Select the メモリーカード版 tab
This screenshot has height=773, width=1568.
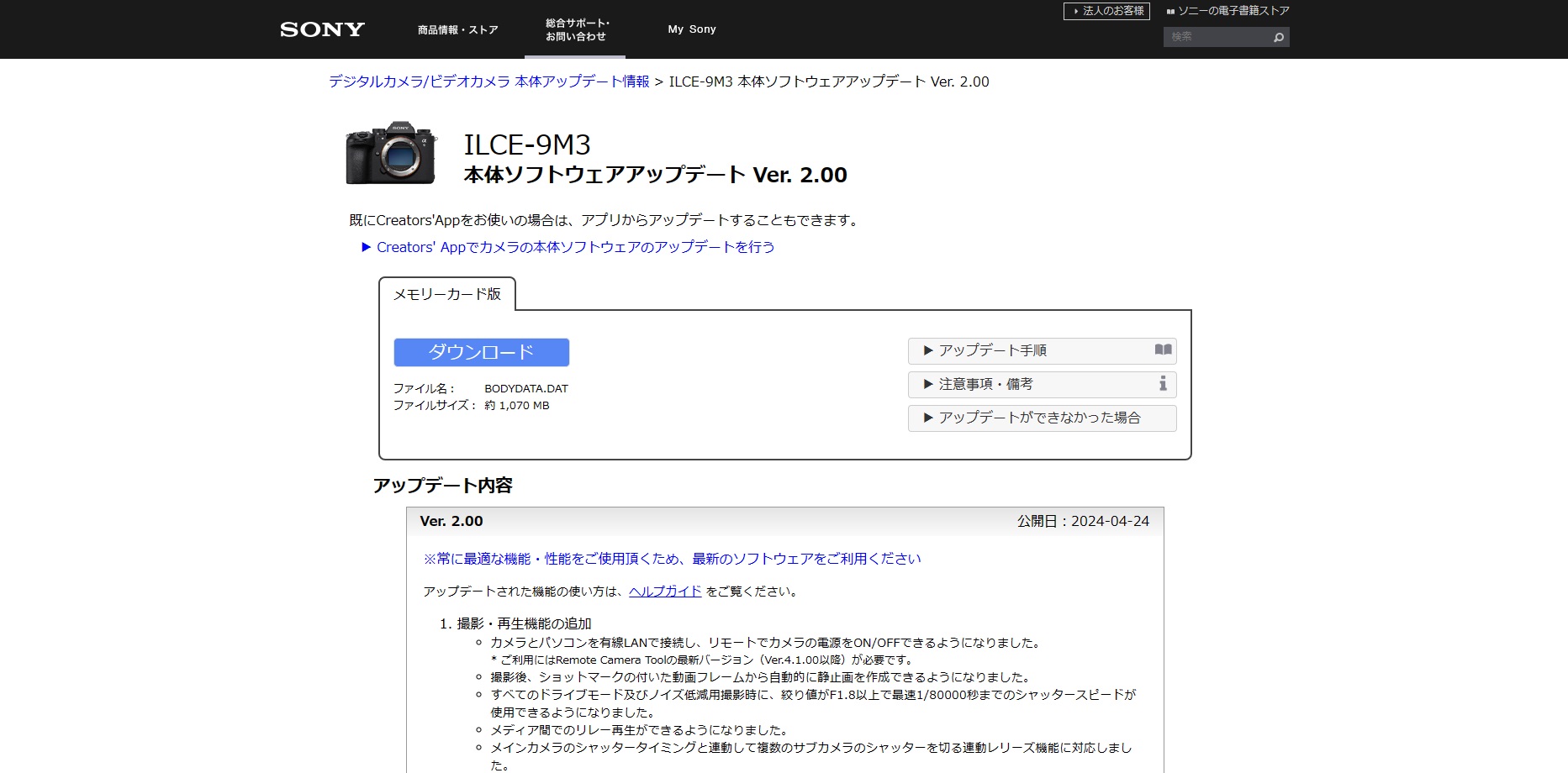point(447,294)
